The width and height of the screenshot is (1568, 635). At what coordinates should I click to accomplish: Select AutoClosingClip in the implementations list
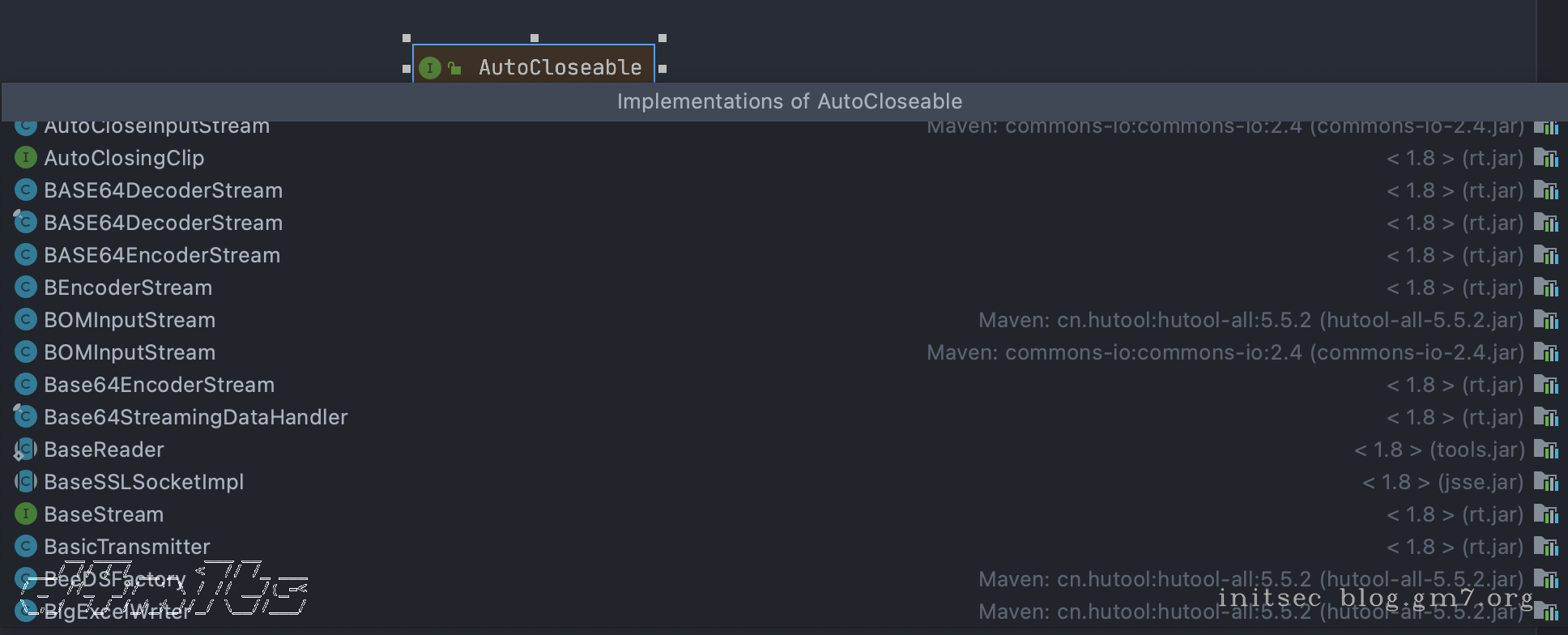pos(124,158)
